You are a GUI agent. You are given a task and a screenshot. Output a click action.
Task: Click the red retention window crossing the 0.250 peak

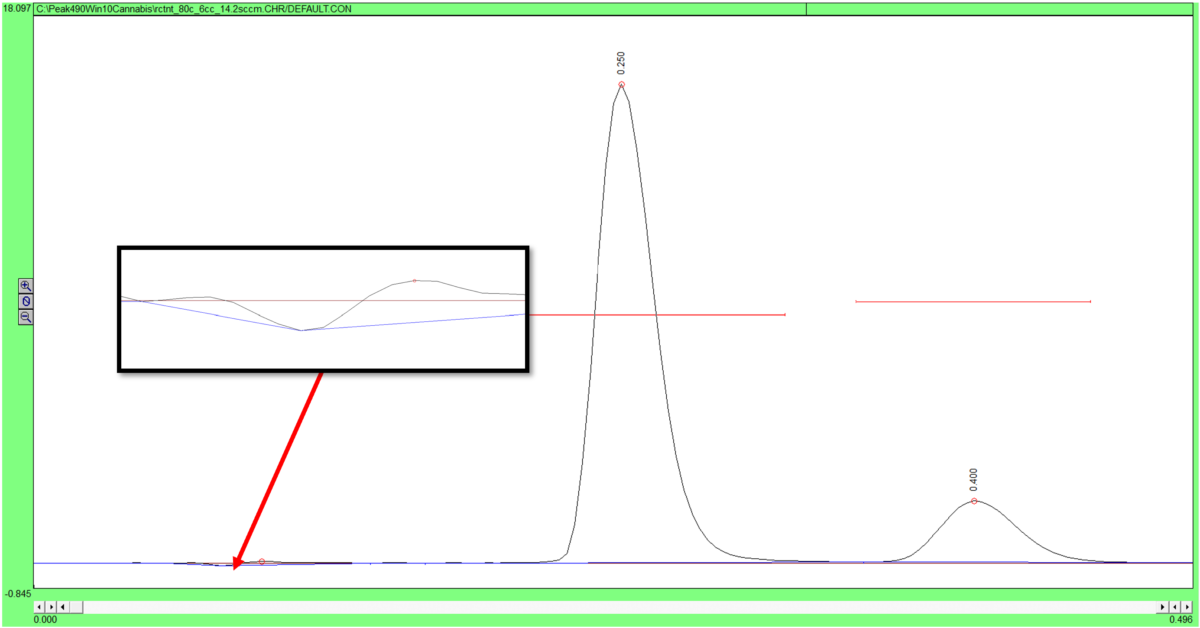click(656, 315)
